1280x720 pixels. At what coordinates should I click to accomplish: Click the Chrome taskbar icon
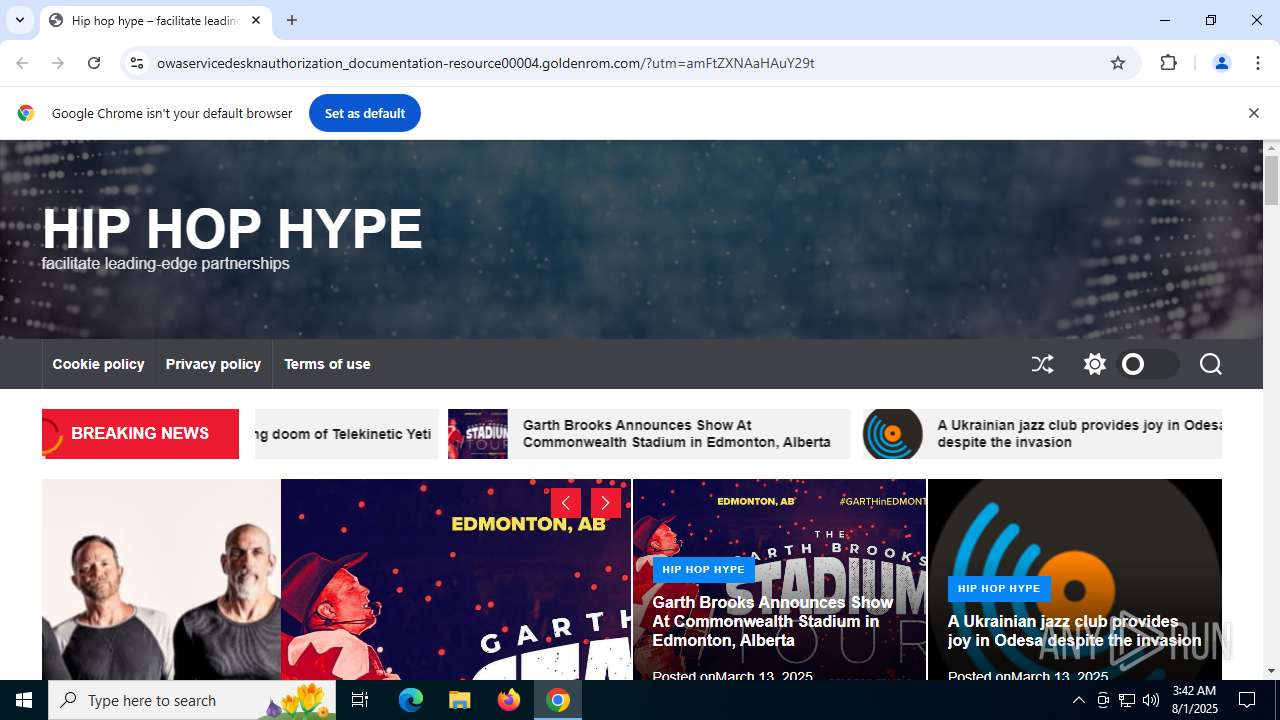558,700
